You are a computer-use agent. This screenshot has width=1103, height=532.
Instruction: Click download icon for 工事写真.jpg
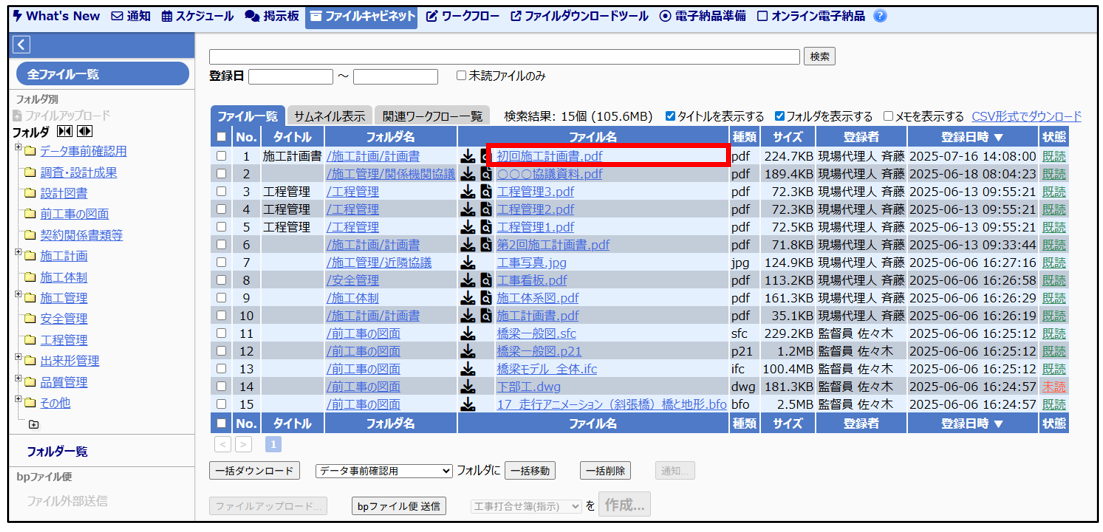pyautogui.click(x=467, y=262)
